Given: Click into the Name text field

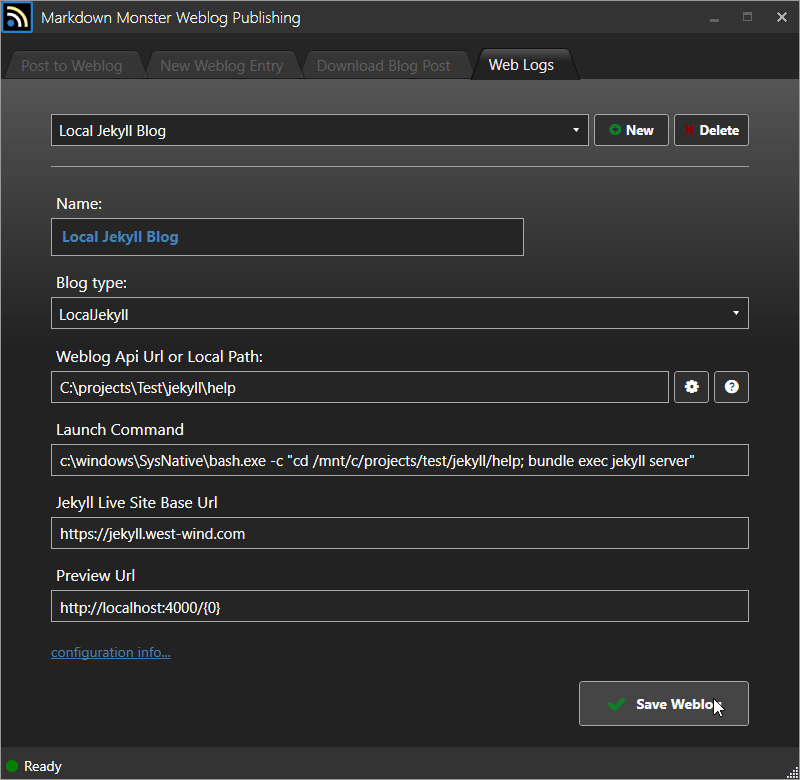Looking at the screenshot, I should click(287, 237).
